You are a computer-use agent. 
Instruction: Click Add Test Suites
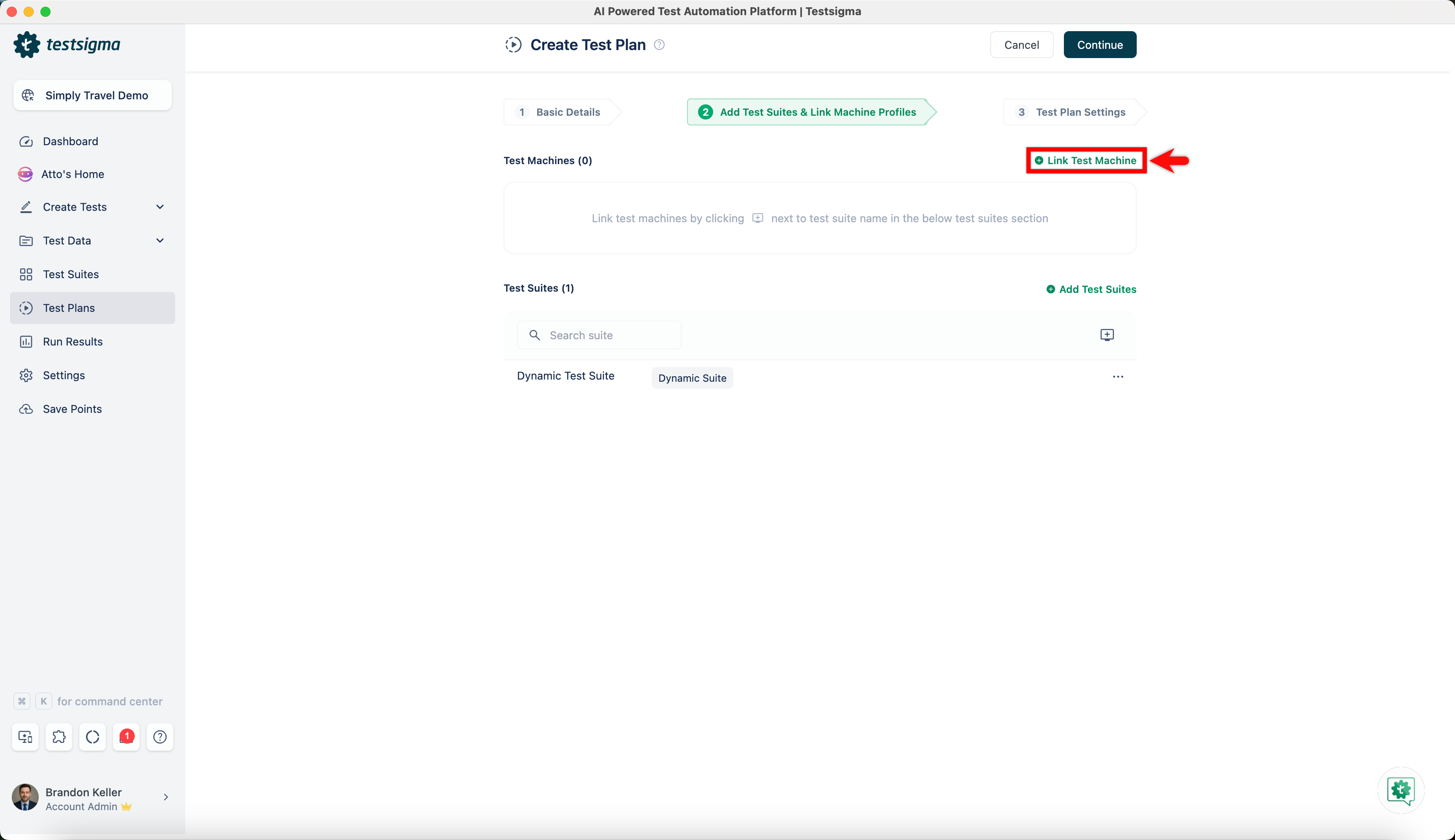(1090, 289)
